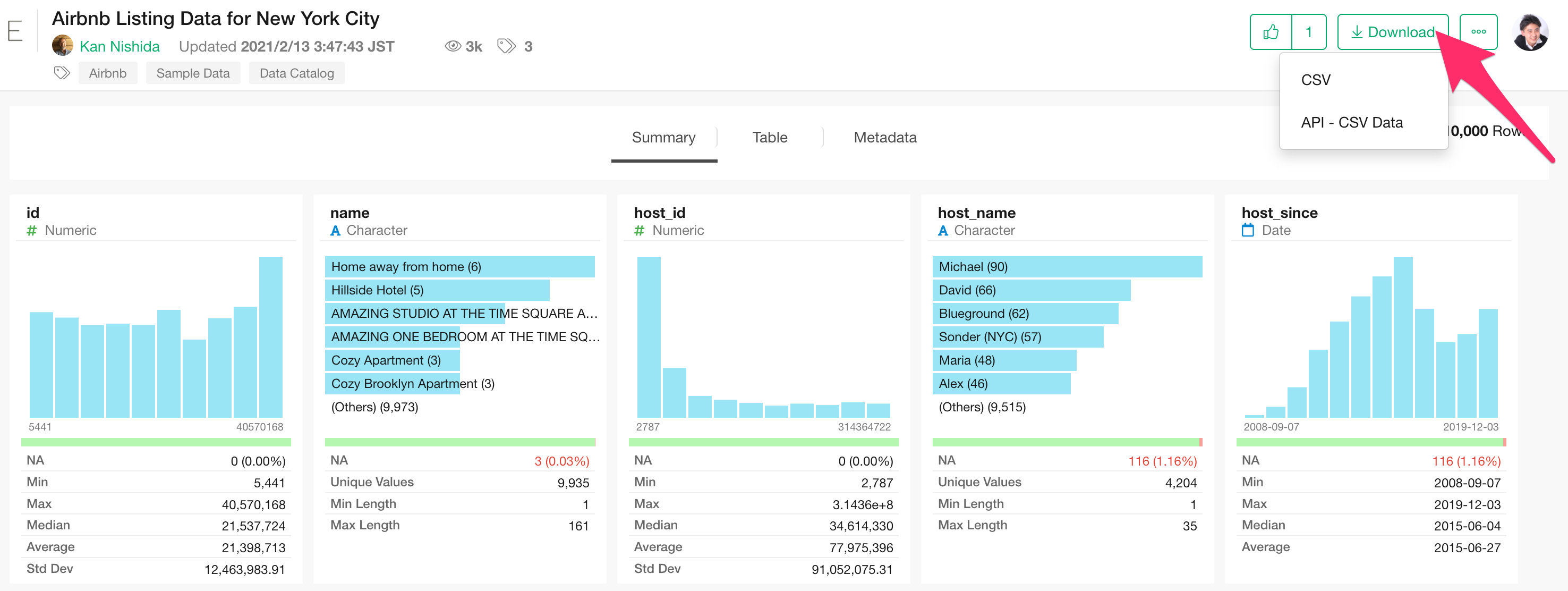Switch to the Table tab

[769, 138]
